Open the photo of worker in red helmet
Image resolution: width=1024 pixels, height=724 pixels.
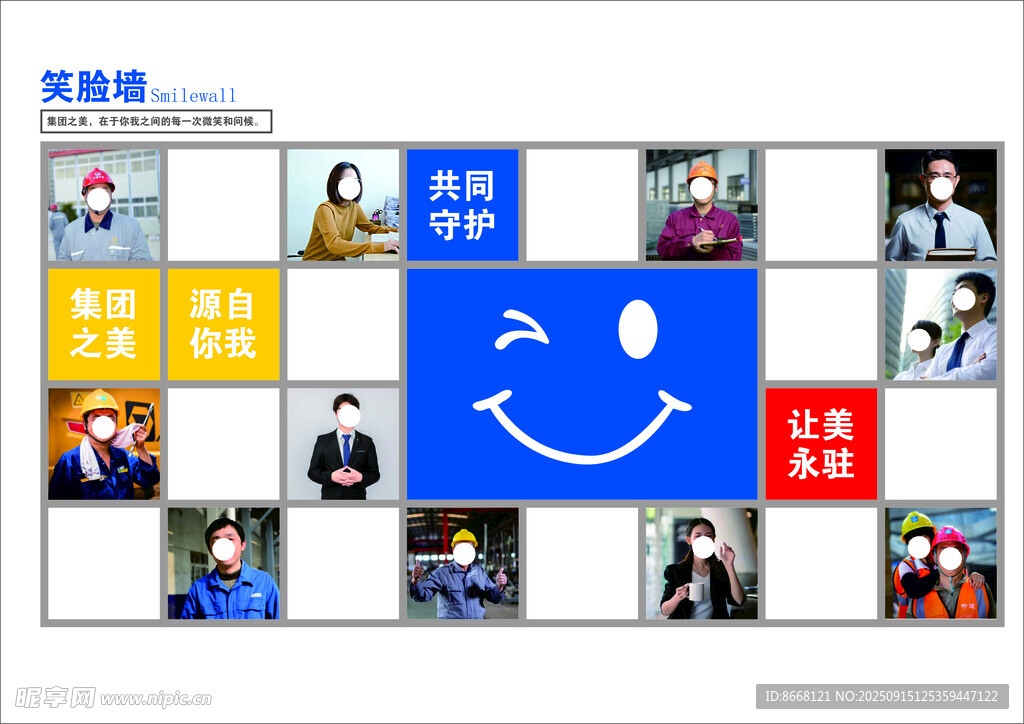point(104,205)
